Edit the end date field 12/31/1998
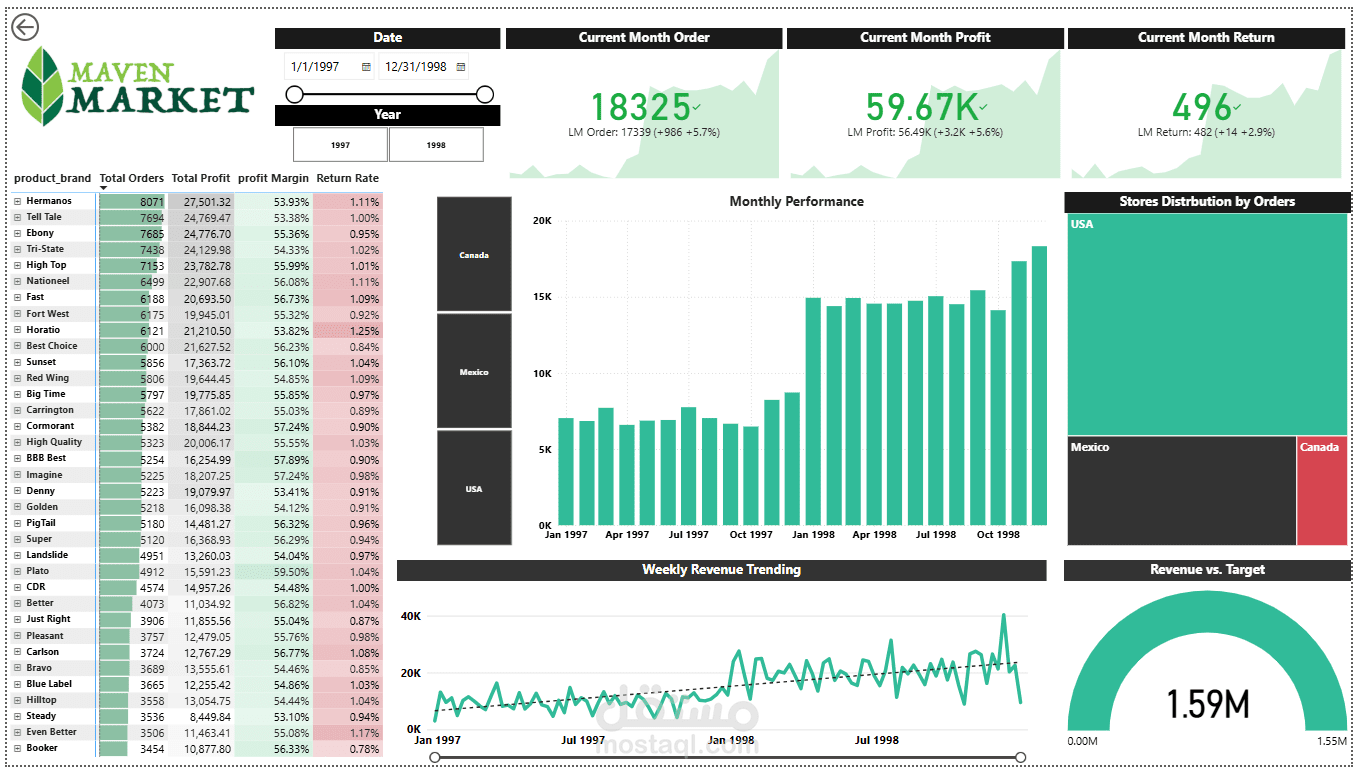Image resolution: width=1356 pixels, height=775 pixels. [416, 67]
